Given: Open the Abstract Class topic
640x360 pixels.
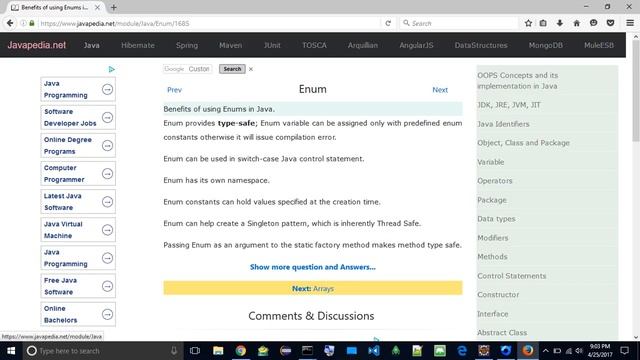Looking at the screenshot, I should [502, 333].
